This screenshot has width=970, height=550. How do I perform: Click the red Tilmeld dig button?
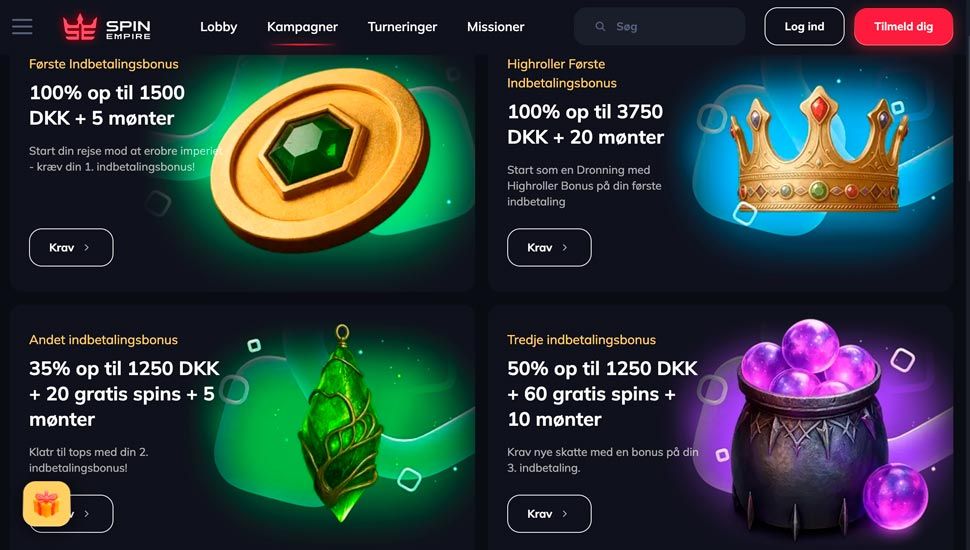(x=903, y=27)
